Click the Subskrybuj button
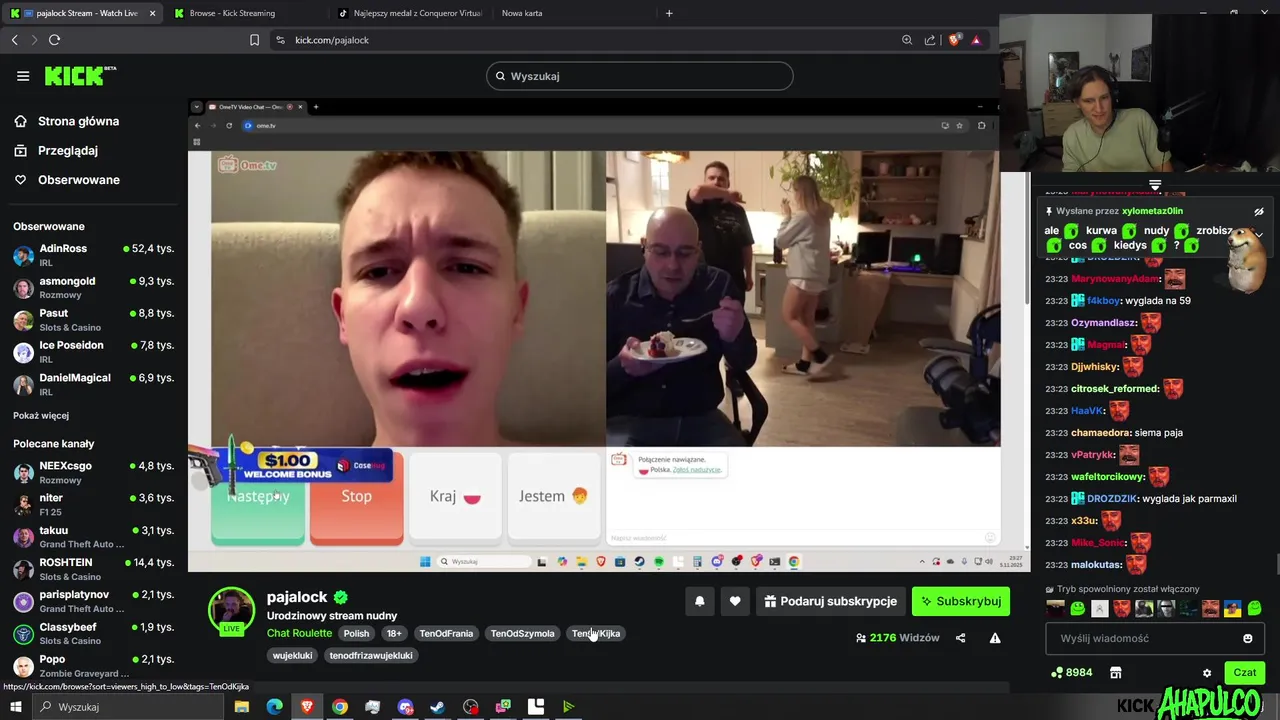The width and height of the screenshot is (1280, 720). (x=961, y=601)
